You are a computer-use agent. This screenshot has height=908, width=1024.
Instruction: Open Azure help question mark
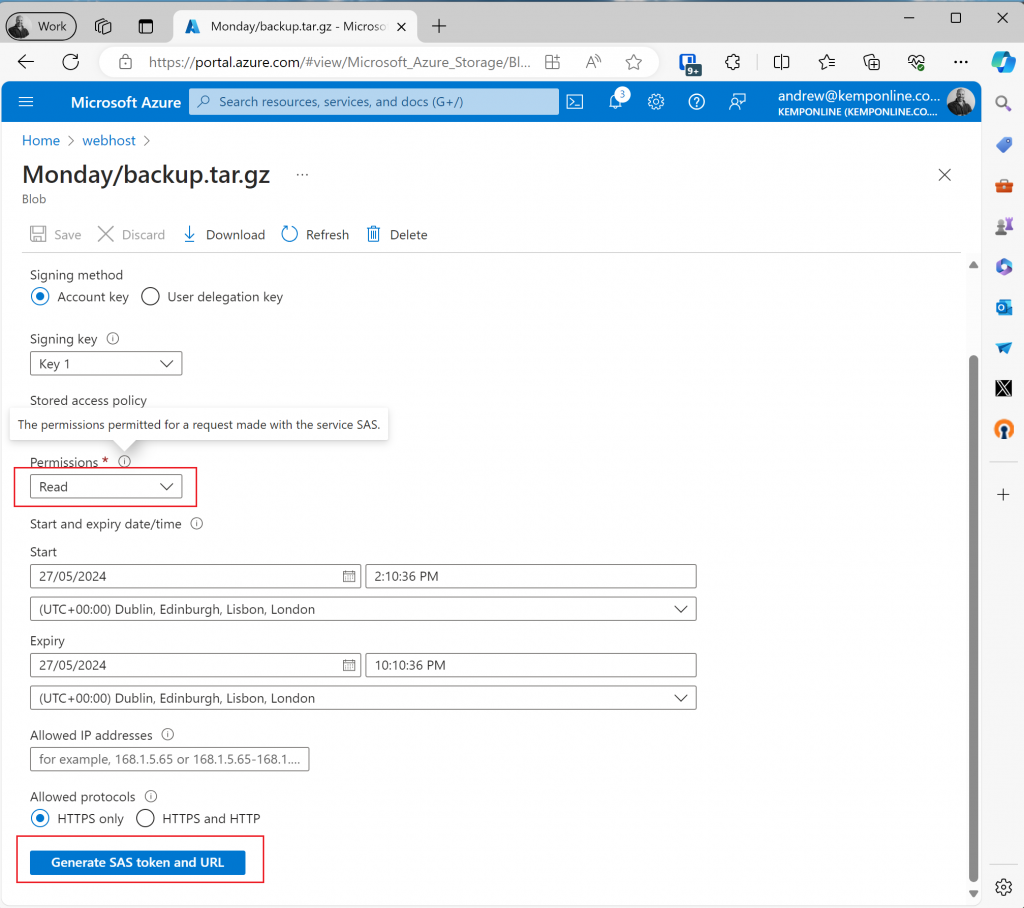click(x=696, y=102)
